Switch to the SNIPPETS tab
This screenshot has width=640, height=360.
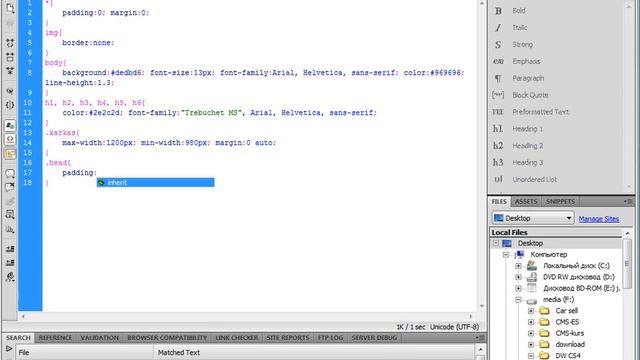click(560, 202)
